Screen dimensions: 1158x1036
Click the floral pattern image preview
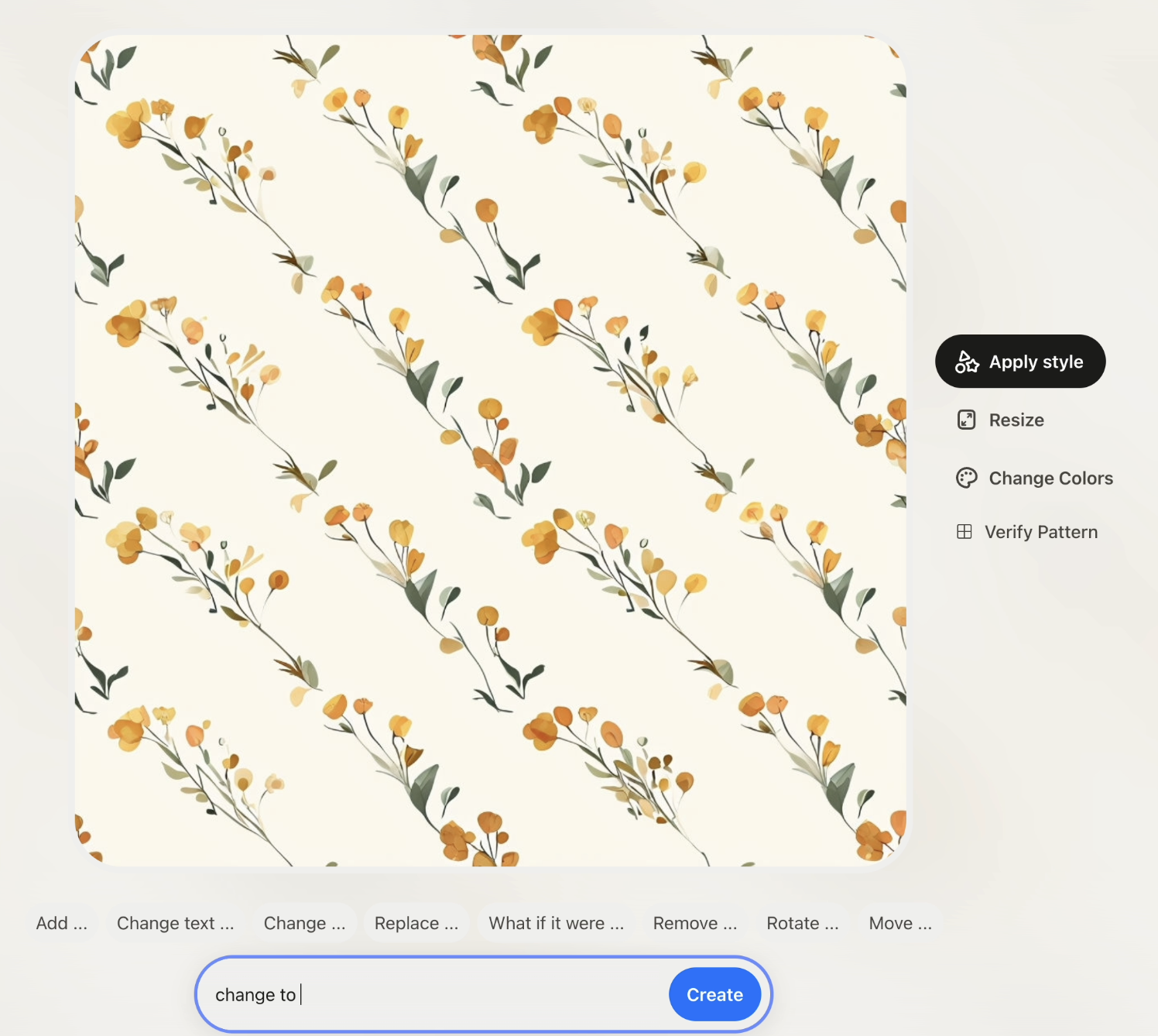coord(491,450)
